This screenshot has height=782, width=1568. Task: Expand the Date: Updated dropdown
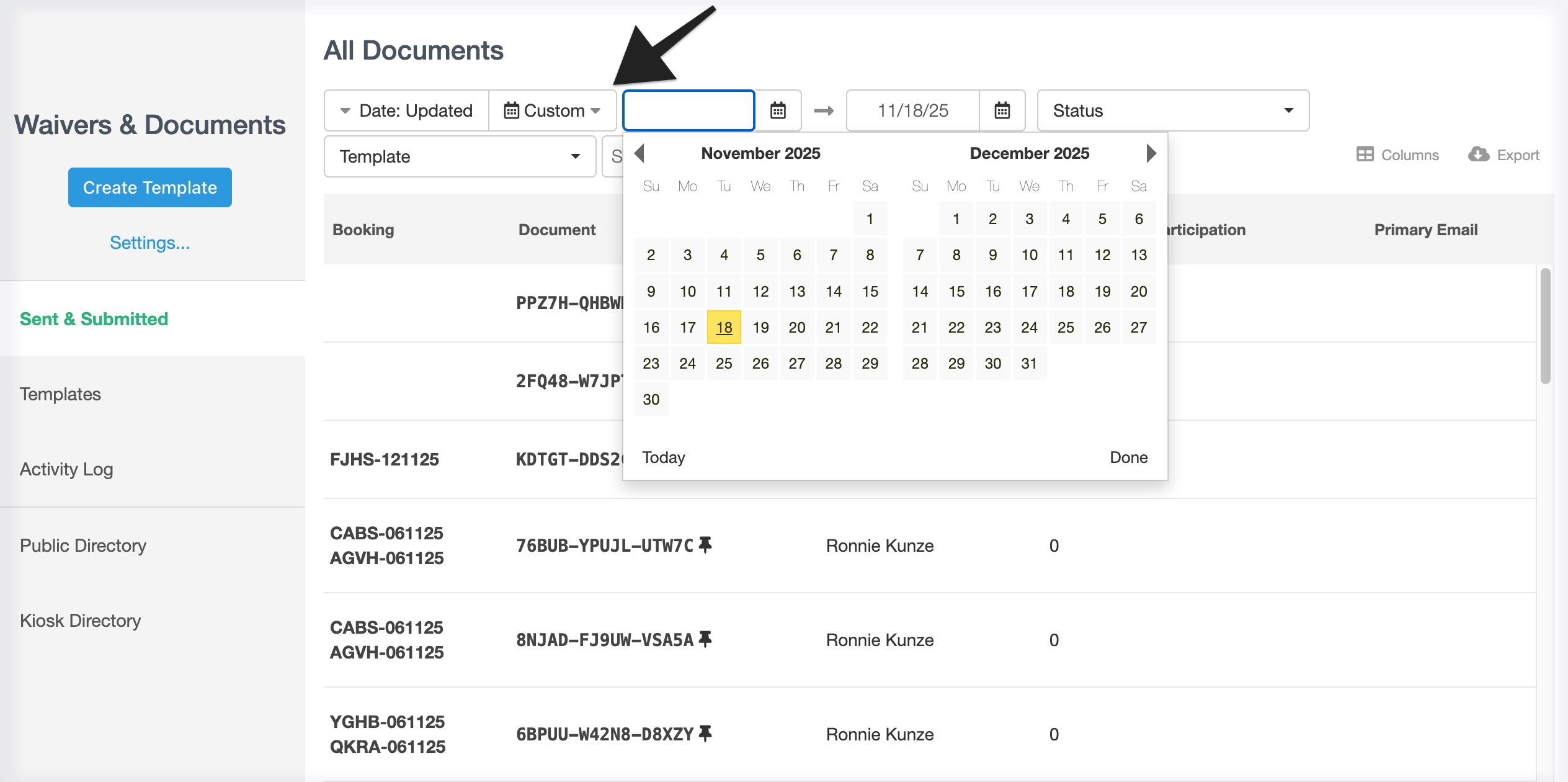(x=407, y=110)
